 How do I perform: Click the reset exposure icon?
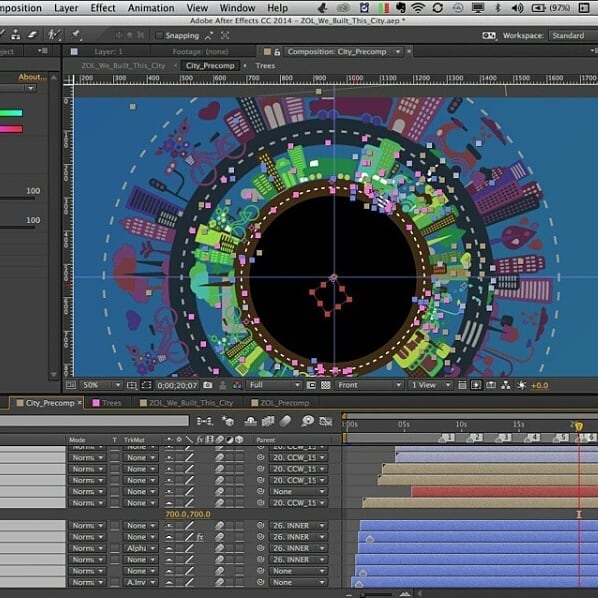(521, 385)
